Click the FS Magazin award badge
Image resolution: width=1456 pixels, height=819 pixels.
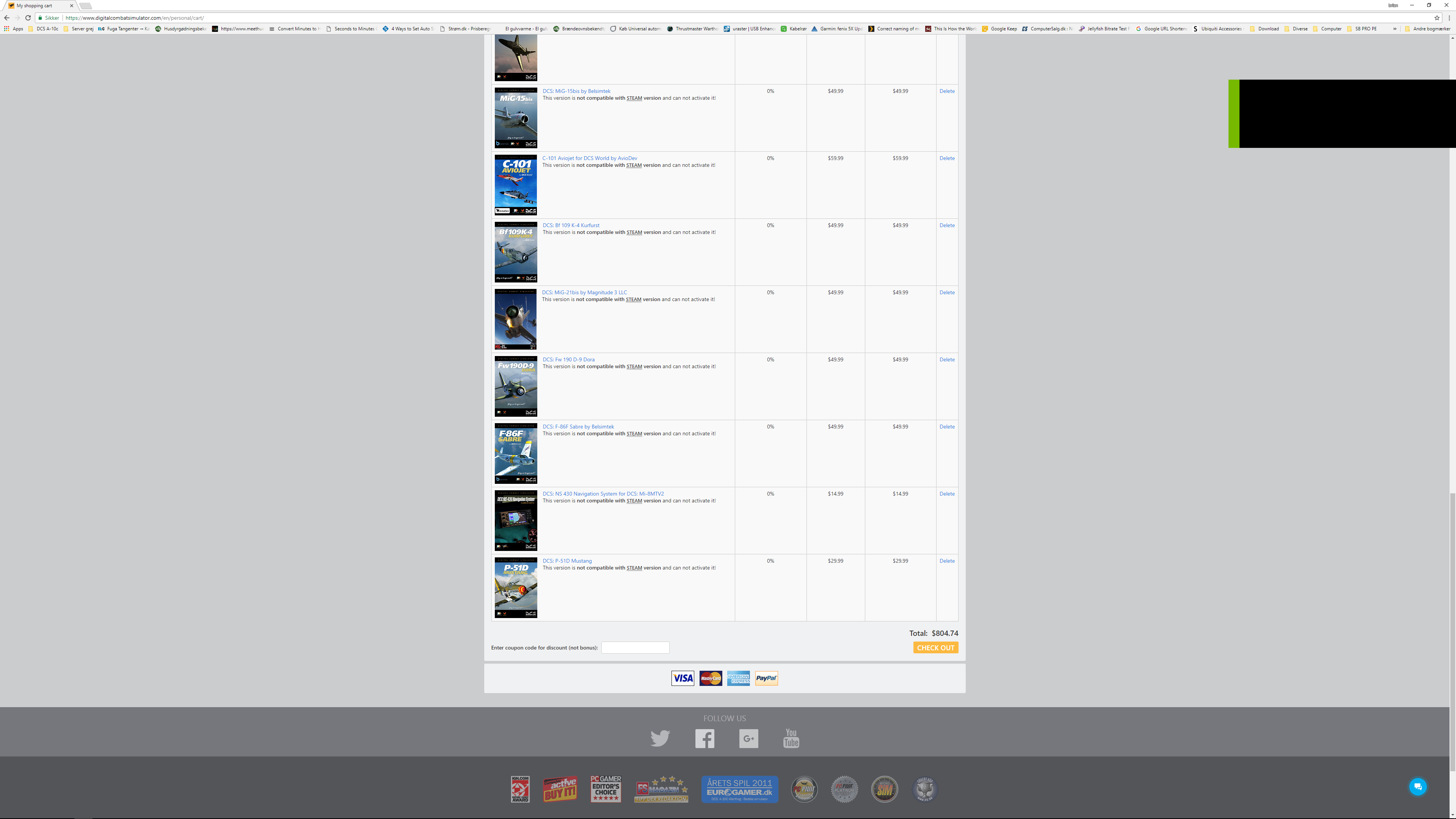click(x=661, y=789)
